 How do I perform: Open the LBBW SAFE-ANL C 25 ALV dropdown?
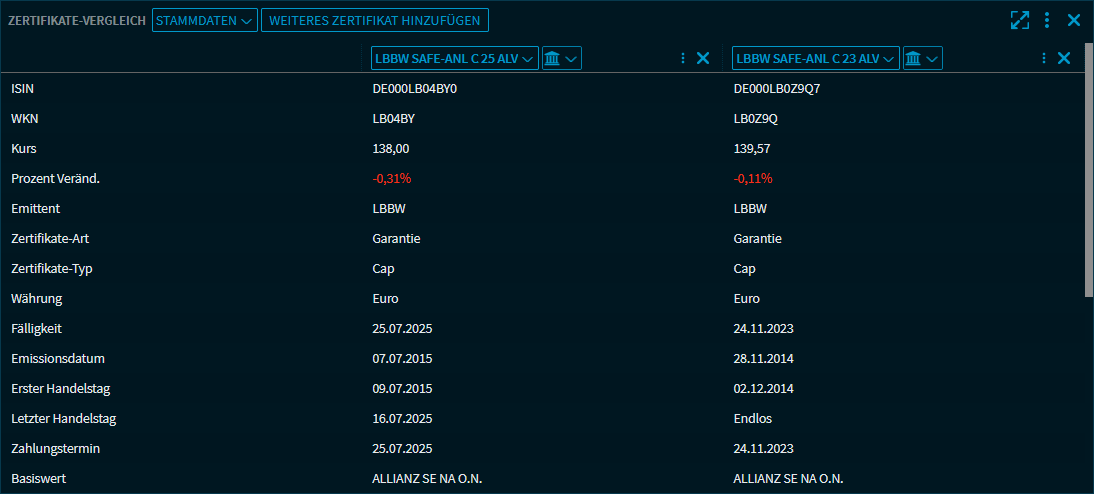(x=454, y=58)
